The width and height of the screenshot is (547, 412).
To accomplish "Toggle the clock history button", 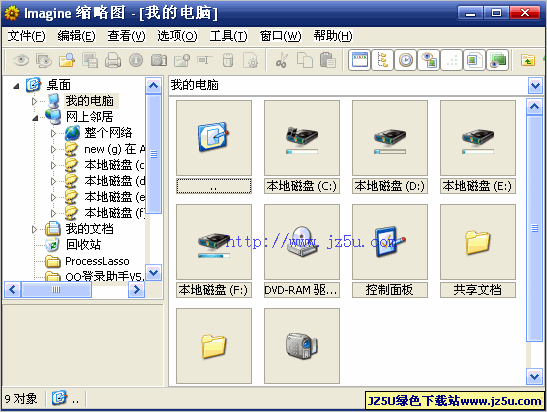I will pyautogui.click(x=406, y=60).
